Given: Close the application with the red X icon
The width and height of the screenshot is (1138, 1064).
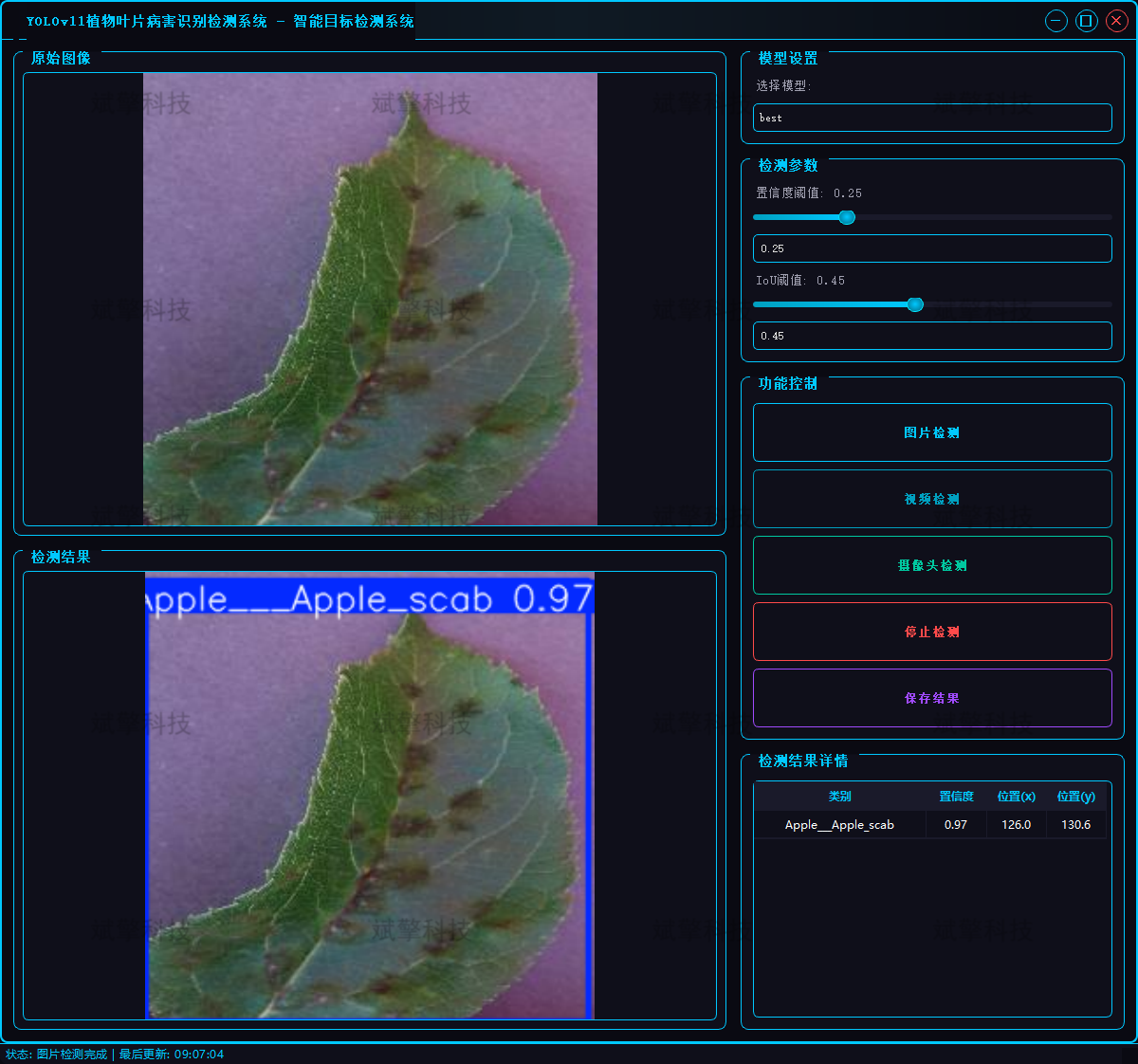Looking at the screenshot, I should 1117,21.
